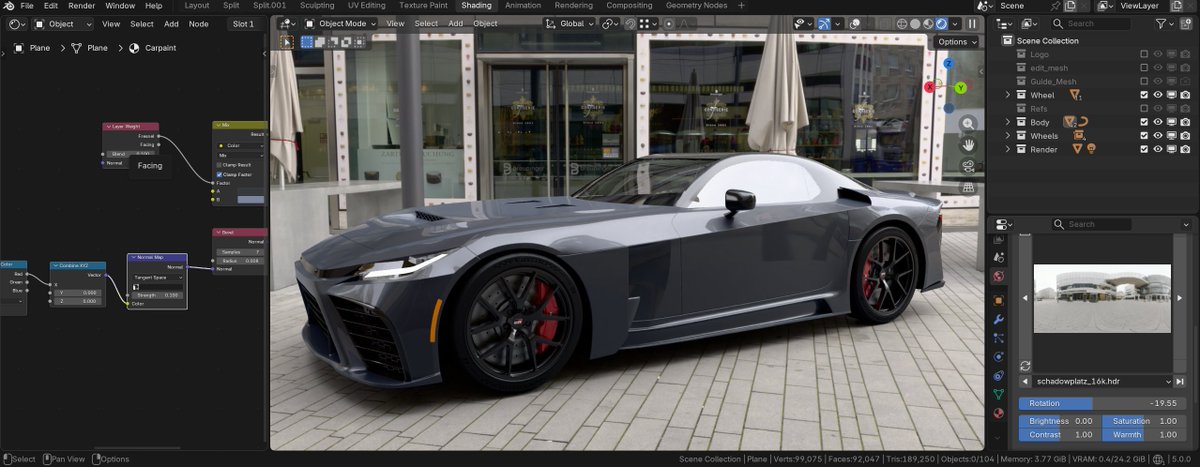Add a new workspace with plus icon
The image size is (1200, 467).
point(741,6)
